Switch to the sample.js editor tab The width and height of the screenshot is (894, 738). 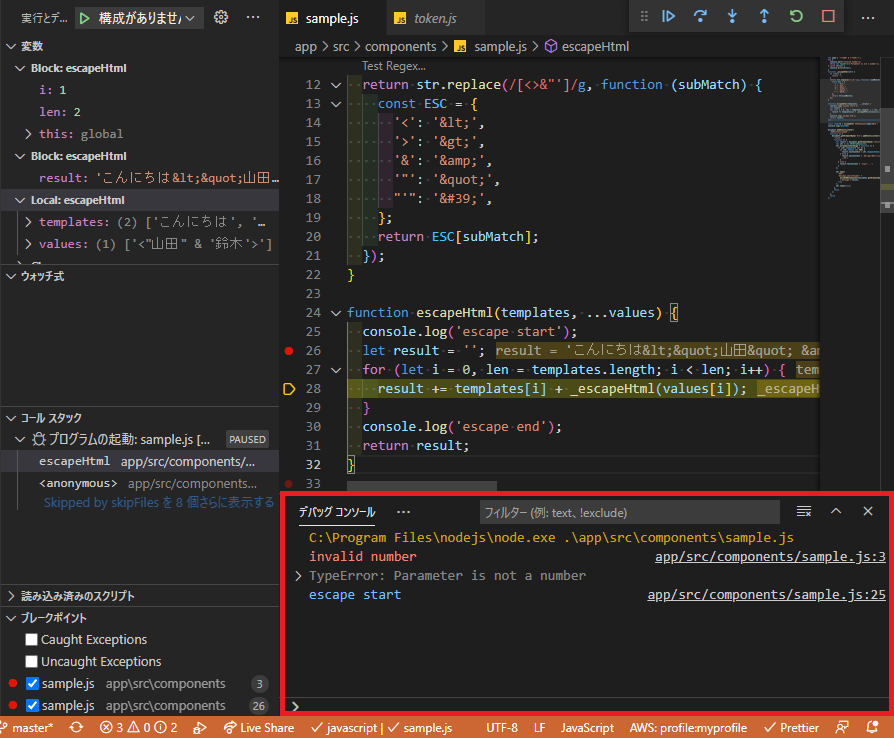click(x=331, y=18)
